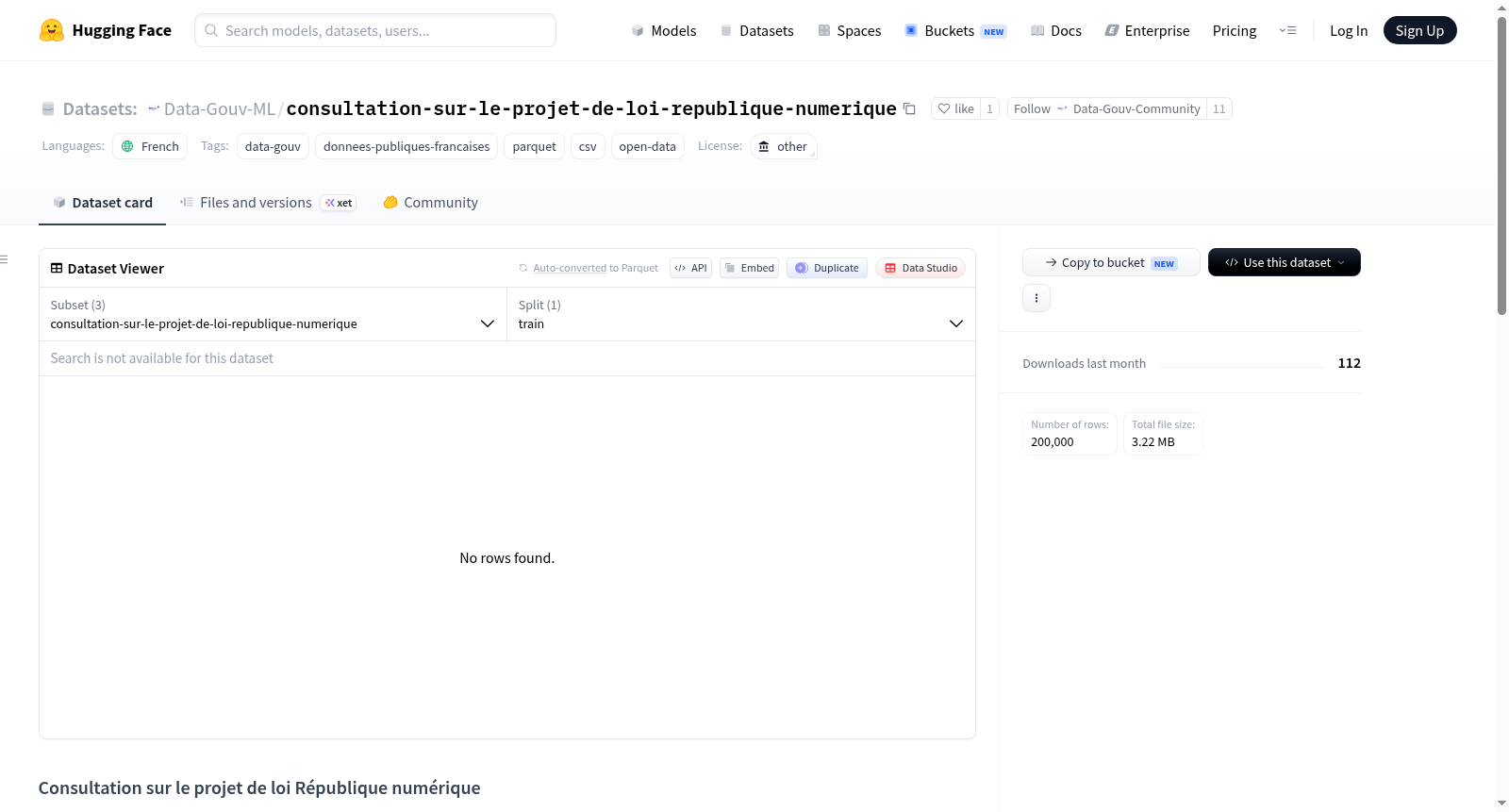
Task: Like this dataset with the heart button
Action: pyautogui.click(x=955, y=108)
